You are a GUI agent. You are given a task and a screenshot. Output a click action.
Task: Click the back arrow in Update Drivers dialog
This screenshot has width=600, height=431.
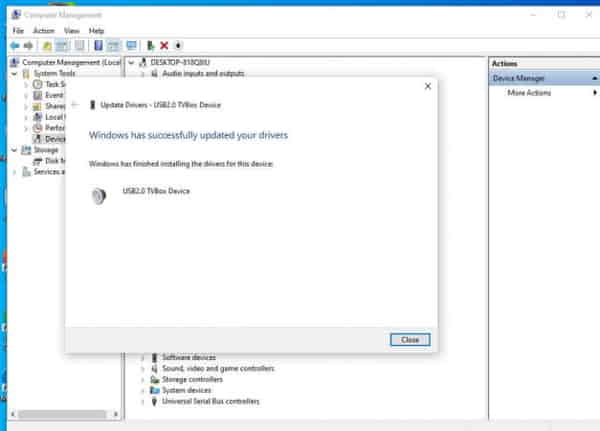coord(75,104)
